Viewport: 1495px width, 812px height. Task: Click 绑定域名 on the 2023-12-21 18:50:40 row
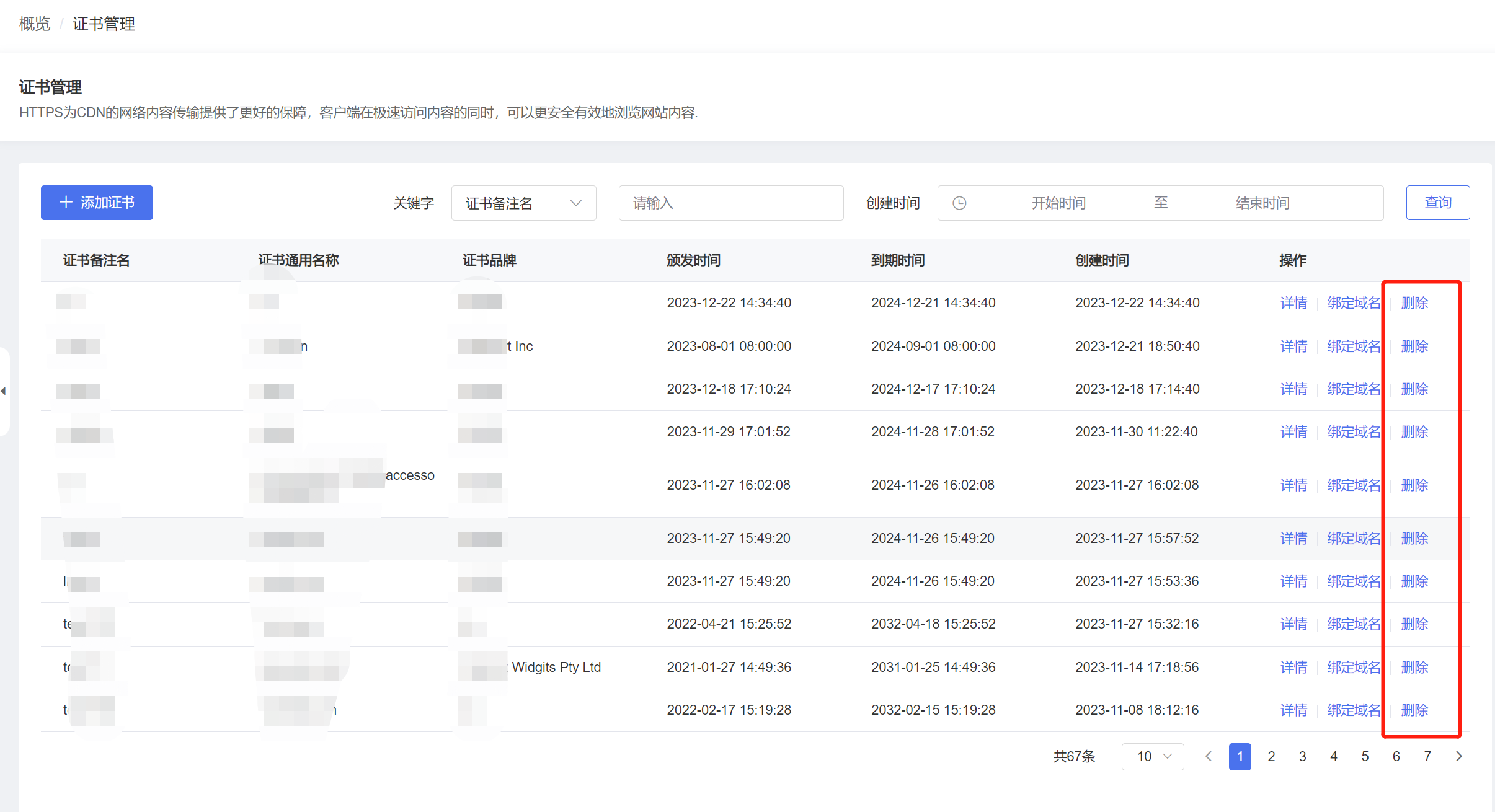pyautogui.click(x=1354, y=346)
